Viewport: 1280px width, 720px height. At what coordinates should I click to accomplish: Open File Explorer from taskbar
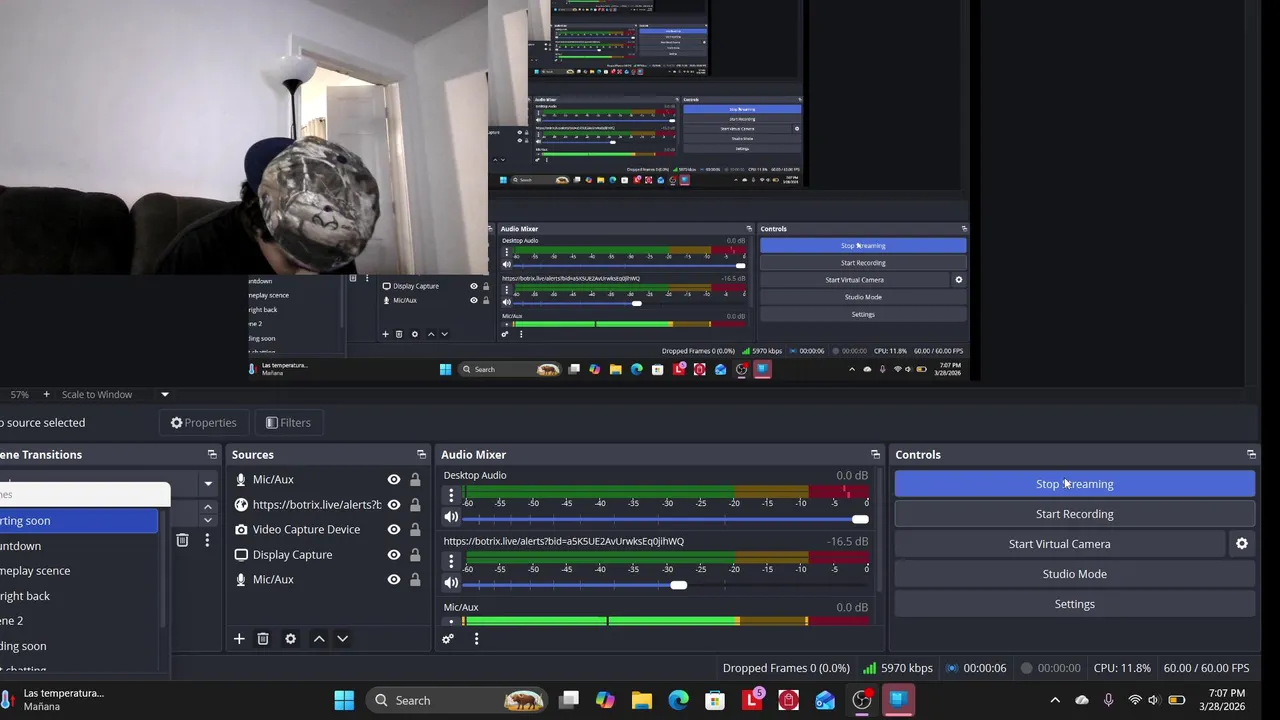point(641,701)
